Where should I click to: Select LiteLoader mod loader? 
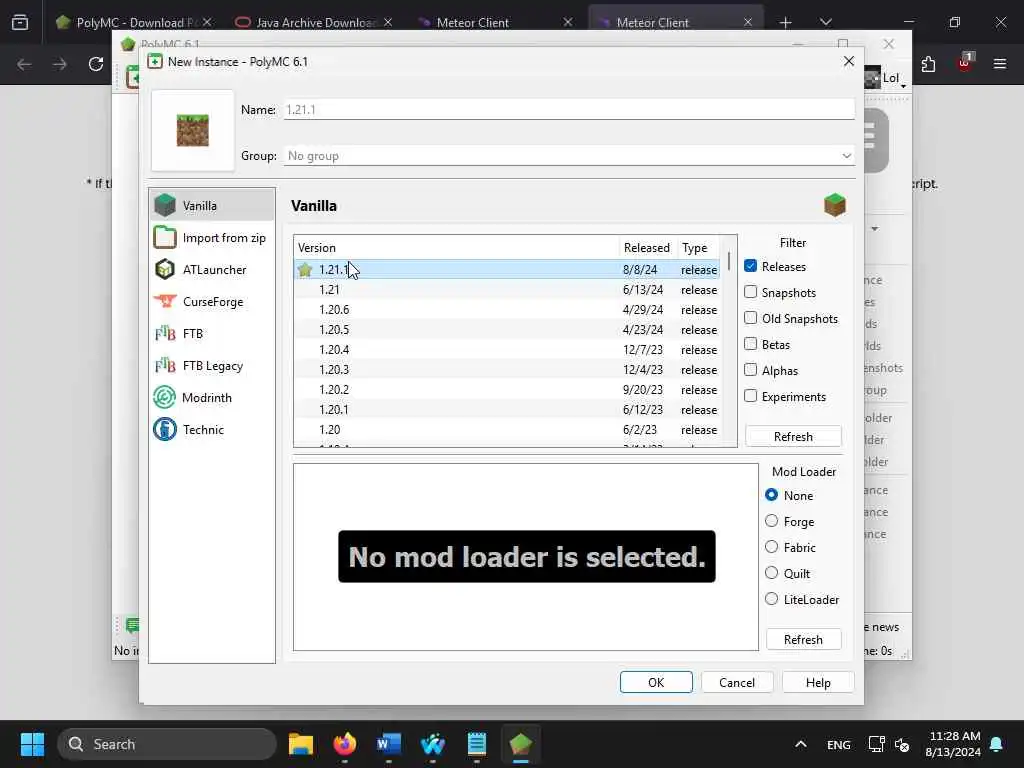point(771,599)
